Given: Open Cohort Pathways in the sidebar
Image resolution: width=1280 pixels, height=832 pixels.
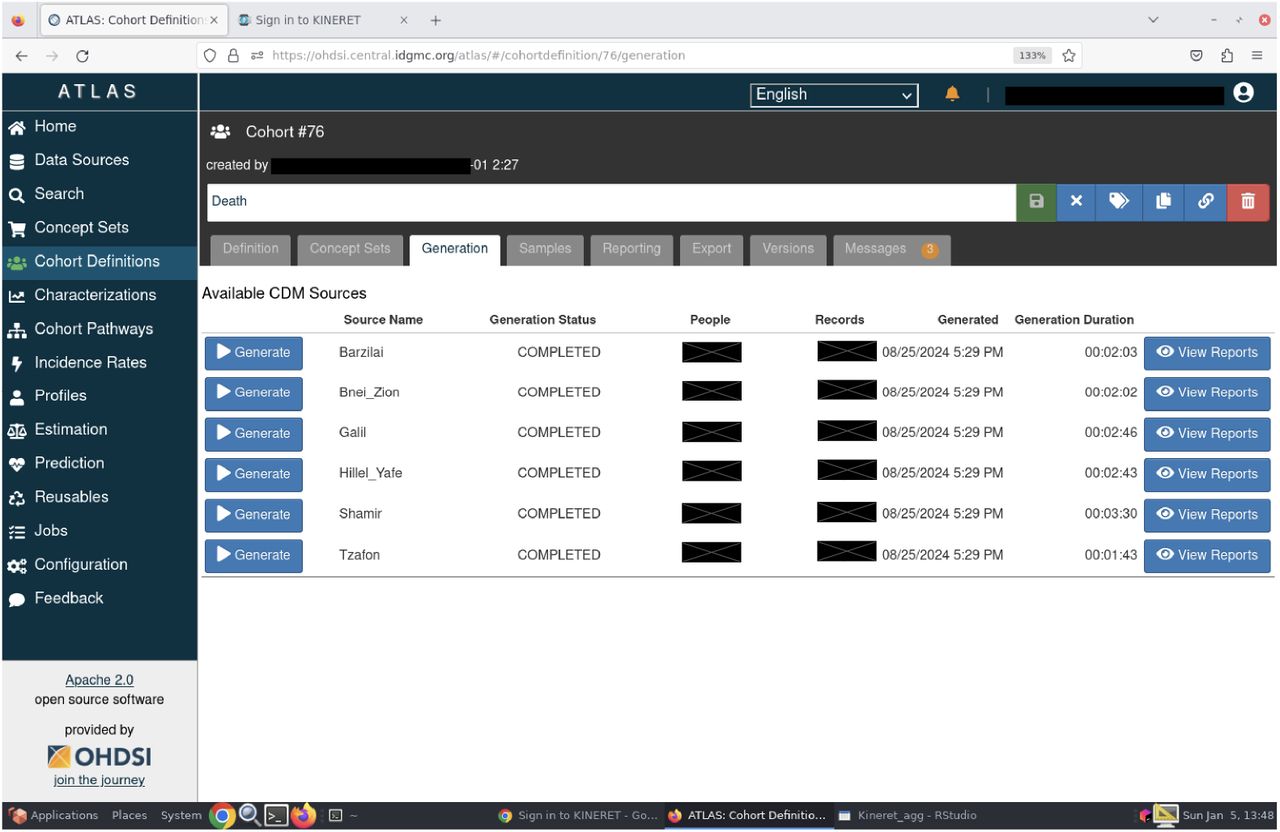Looking at the screenshot, I should [99, 329].
